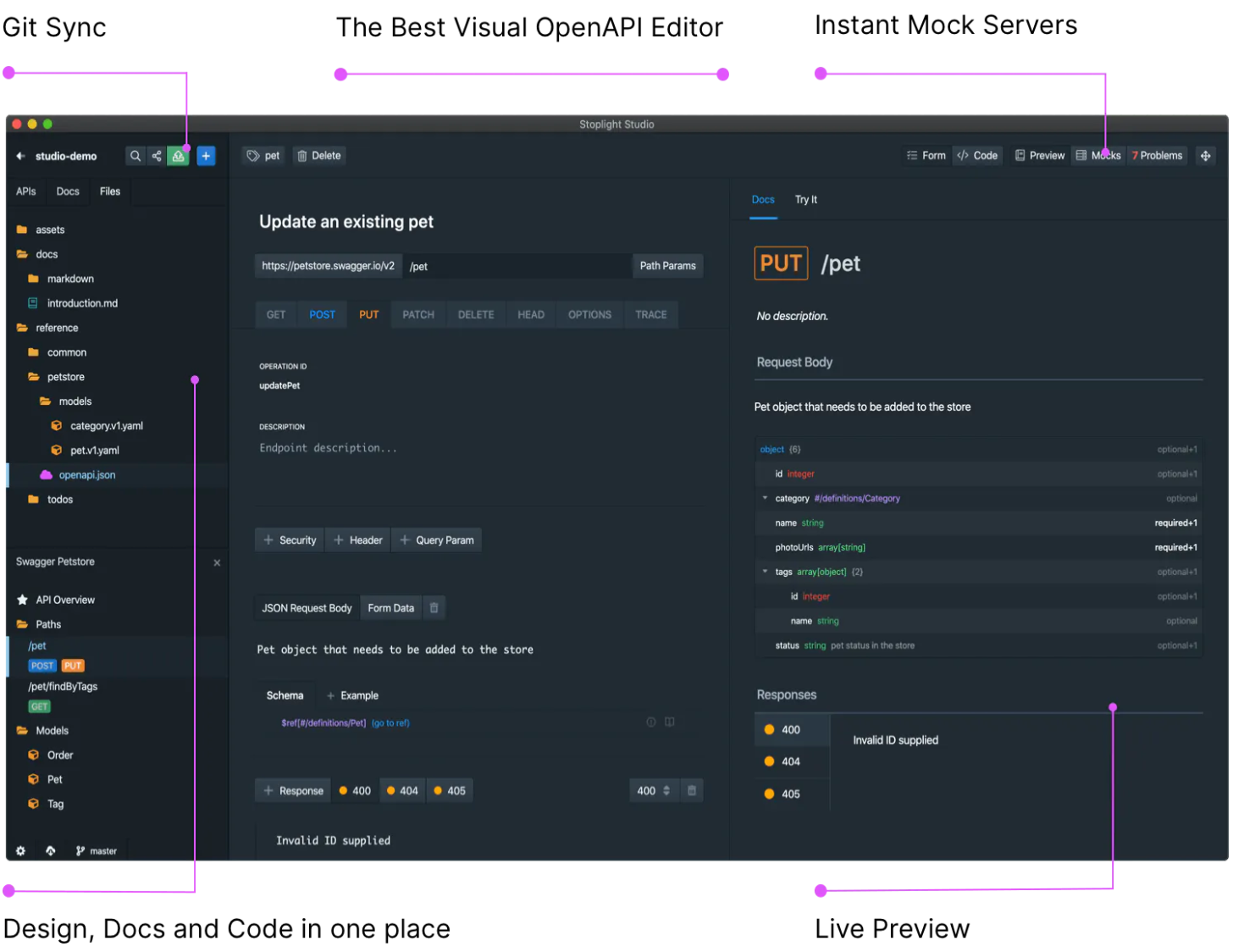Select the /pet/findByTags path
This screenshot has width=1233, height=952.
point(63,687)
